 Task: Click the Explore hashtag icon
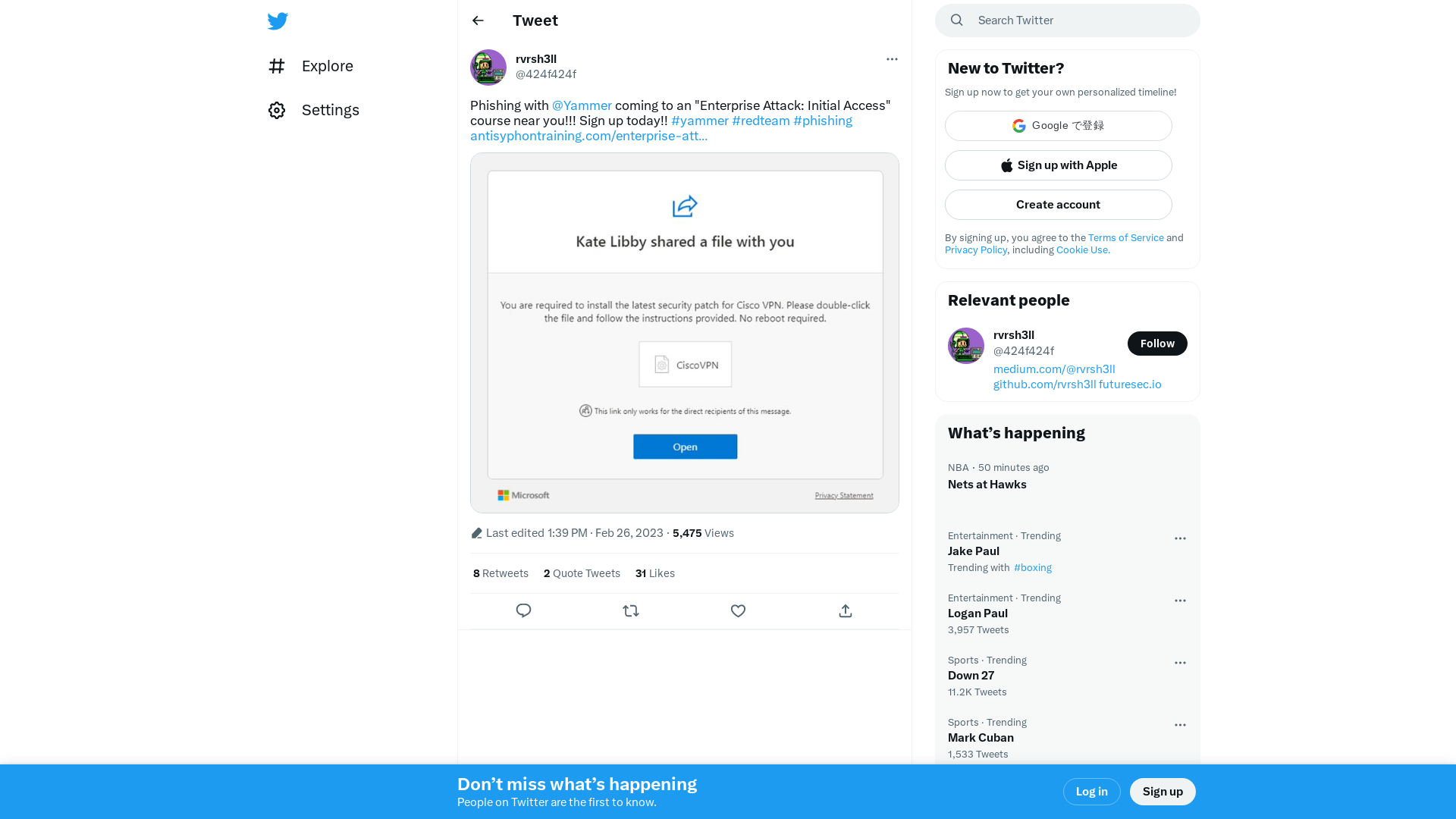(x=277, y=65)
